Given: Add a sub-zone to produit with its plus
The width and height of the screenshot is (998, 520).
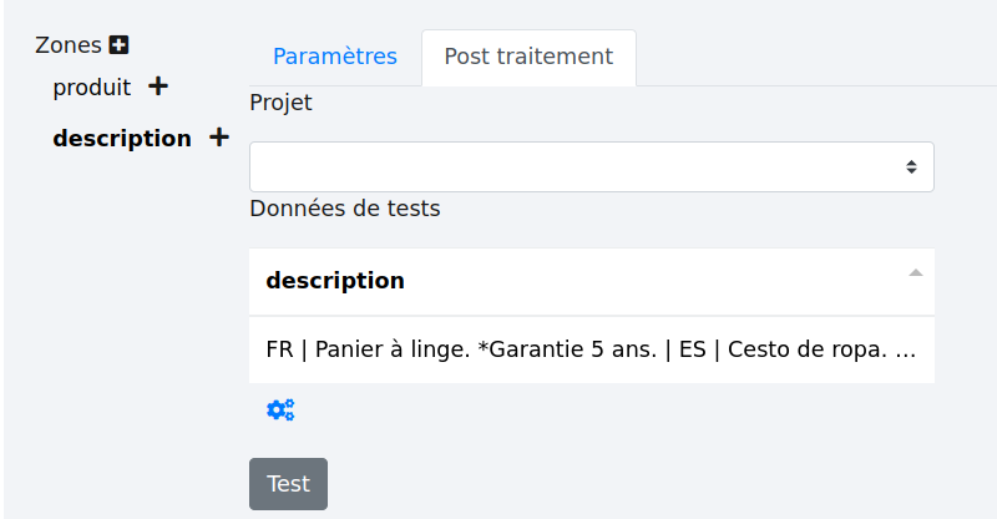Looking at the screenshot, I should point(157,87).
